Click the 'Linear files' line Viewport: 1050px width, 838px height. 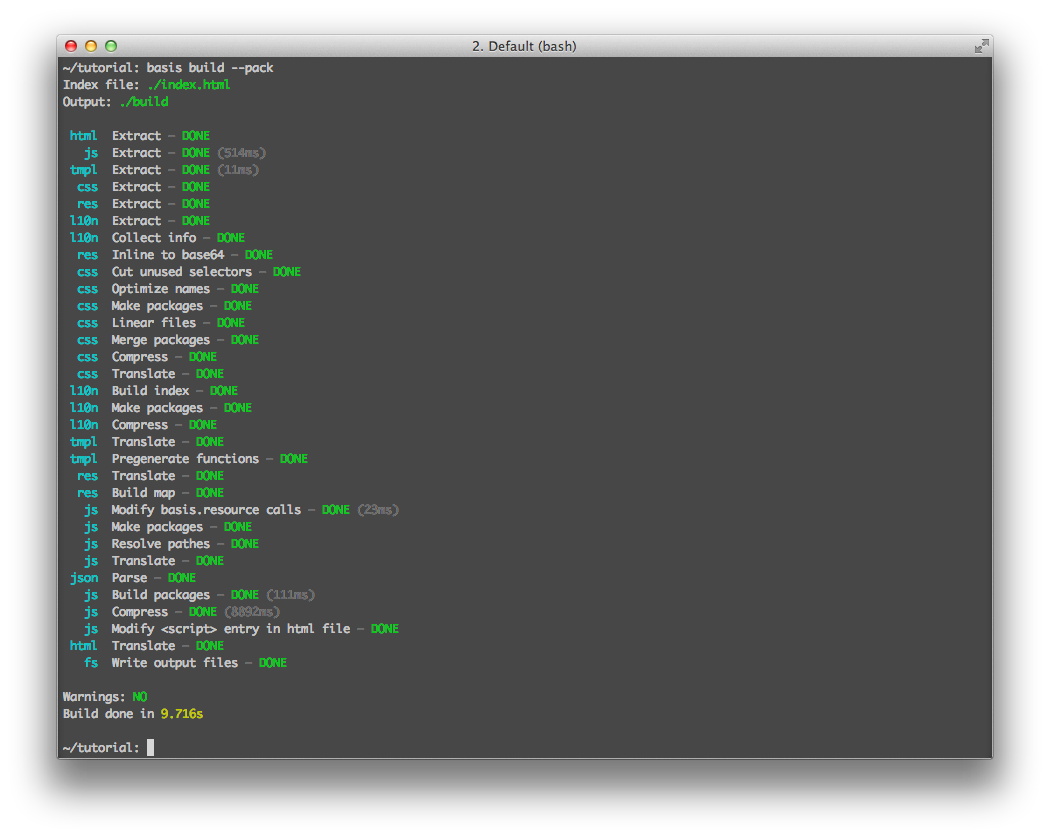161,323
